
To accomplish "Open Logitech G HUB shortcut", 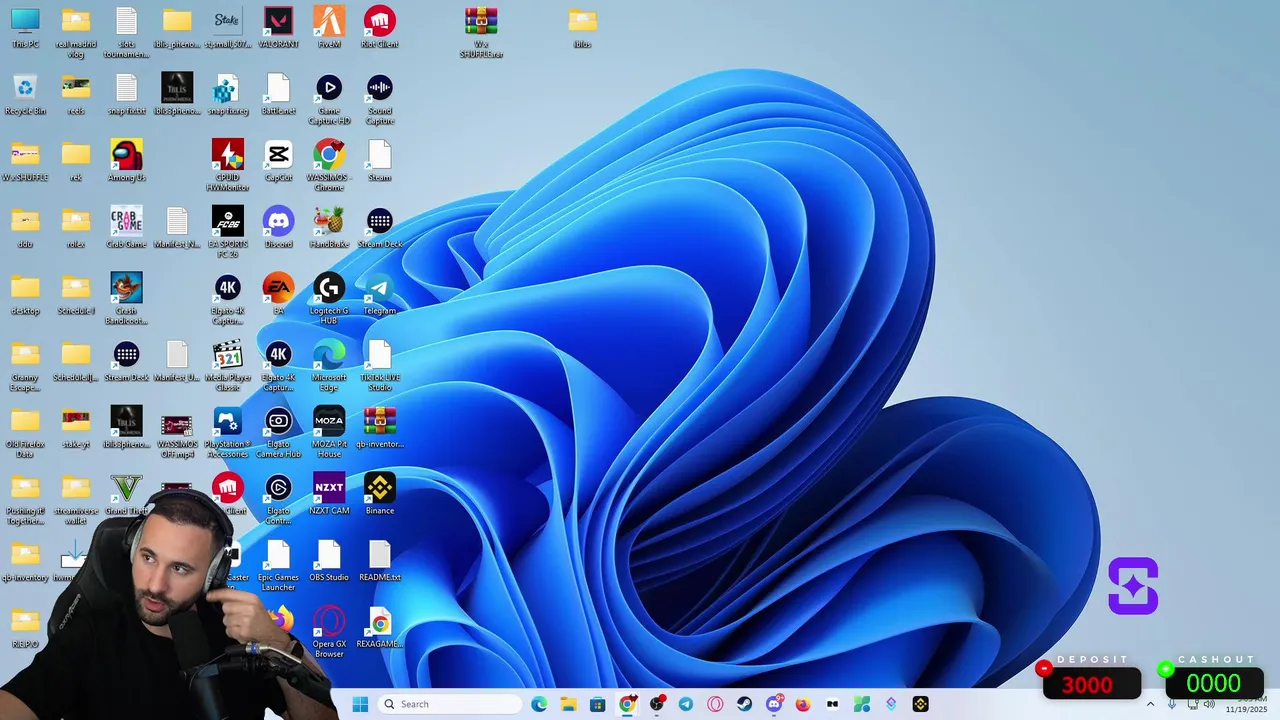I will [329, 298].
